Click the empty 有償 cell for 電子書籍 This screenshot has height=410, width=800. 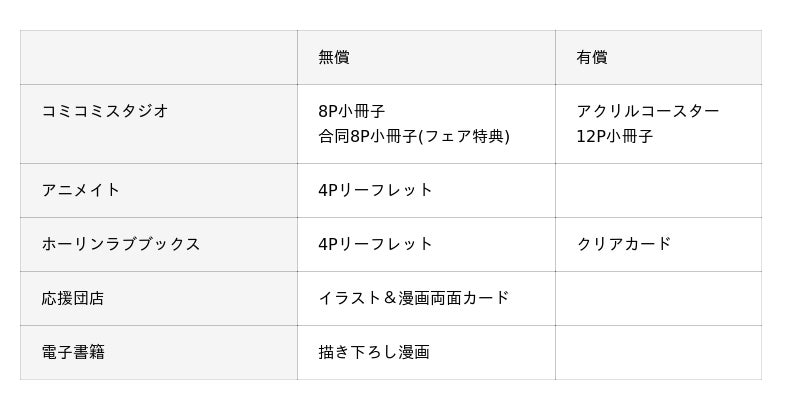tap(658, 352)
